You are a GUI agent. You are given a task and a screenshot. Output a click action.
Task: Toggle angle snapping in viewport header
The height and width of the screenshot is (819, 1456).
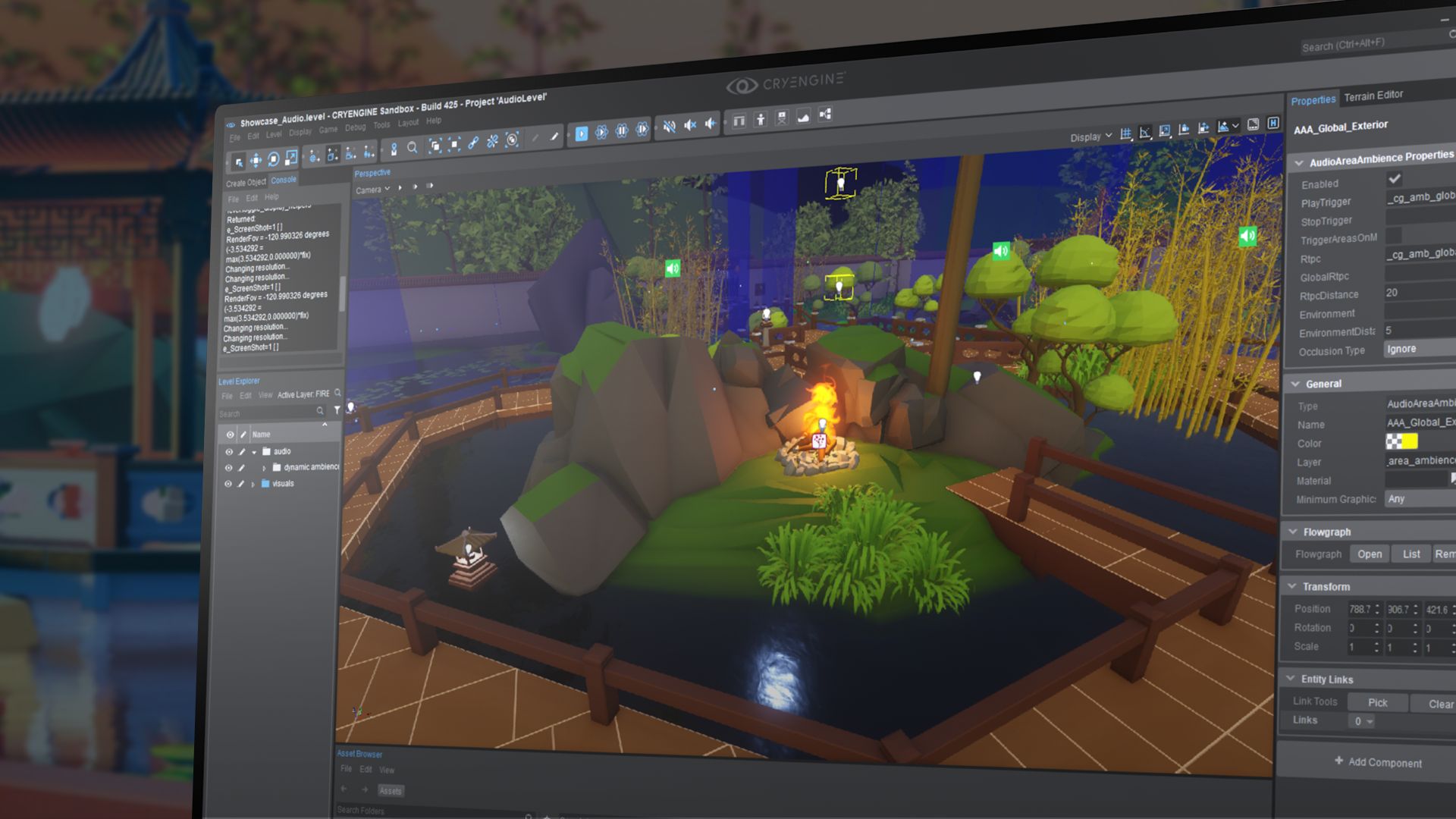point(1145,133)
